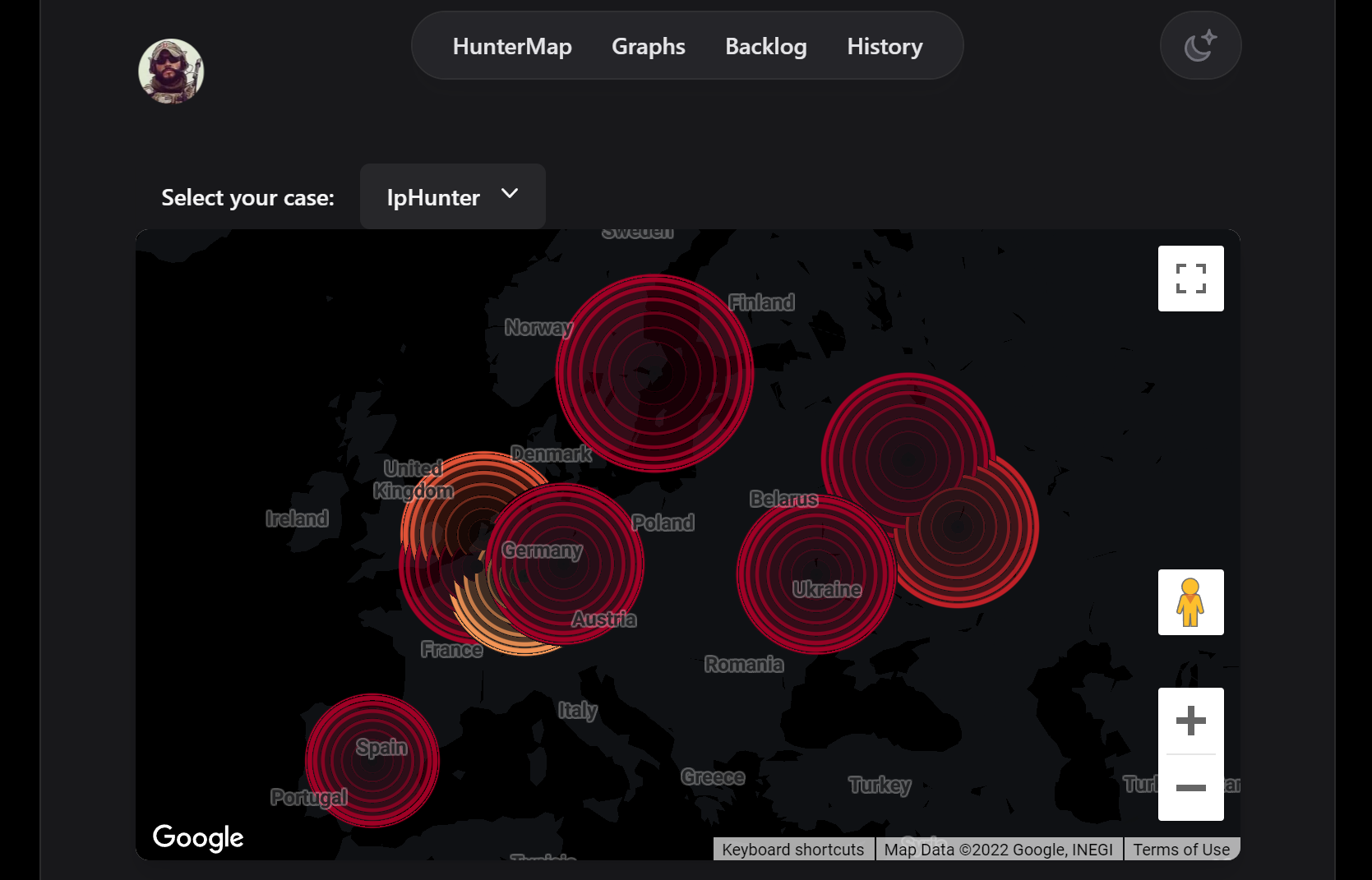Expand the IpHunter case dropdown
Image resolution: width=1372 pixels, height=880 pixels.
(453, 196)
